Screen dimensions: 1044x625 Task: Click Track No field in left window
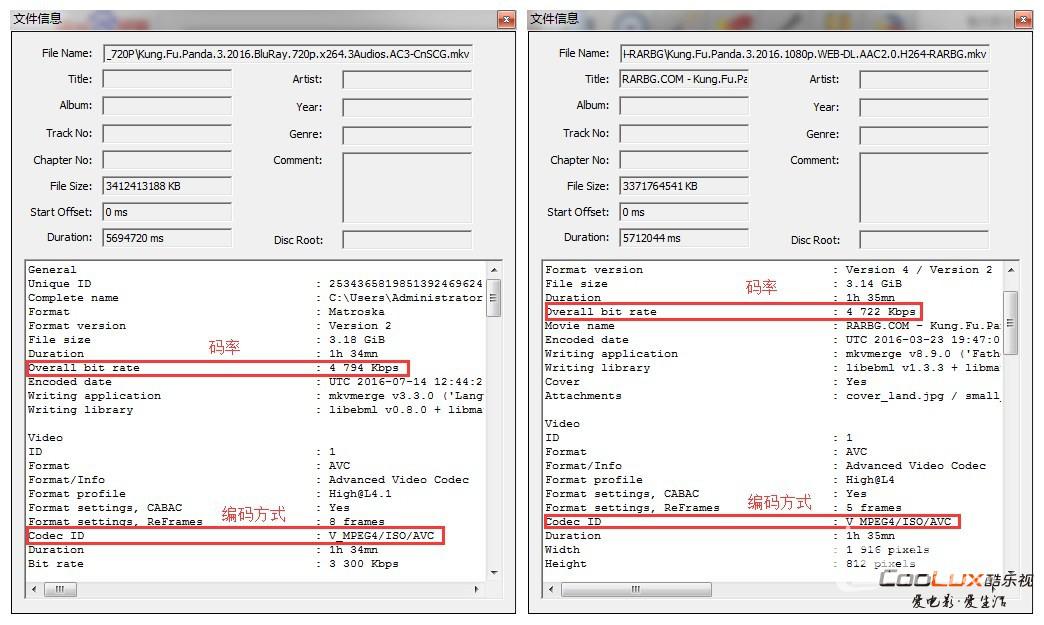(x=167, y=133)
